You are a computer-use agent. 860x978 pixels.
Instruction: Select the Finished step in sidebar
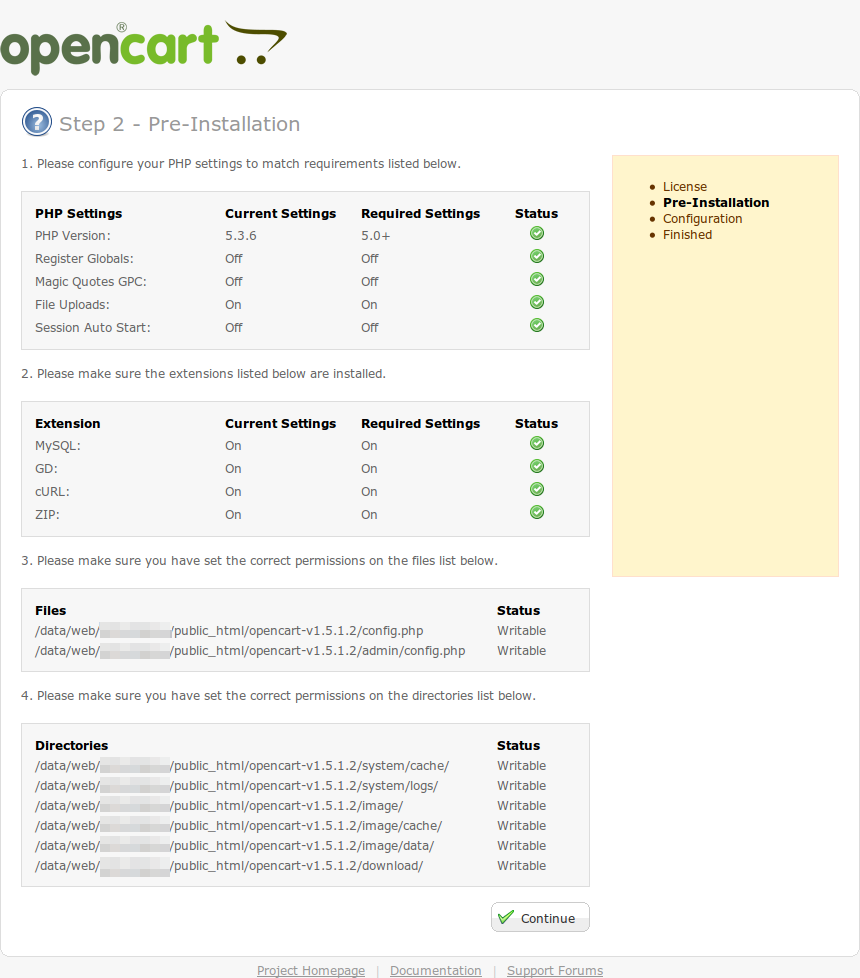coord(687,235)
